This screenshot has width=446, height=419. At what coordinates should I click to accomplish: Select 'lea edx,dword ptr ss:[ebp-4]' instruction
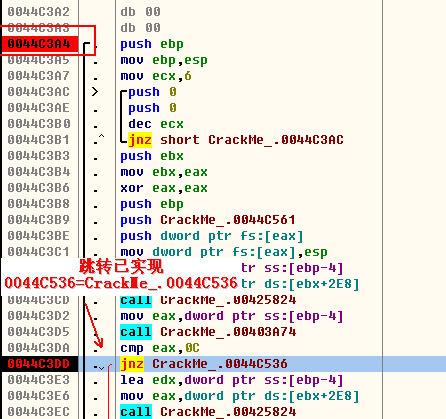click(x=232, y=380)
